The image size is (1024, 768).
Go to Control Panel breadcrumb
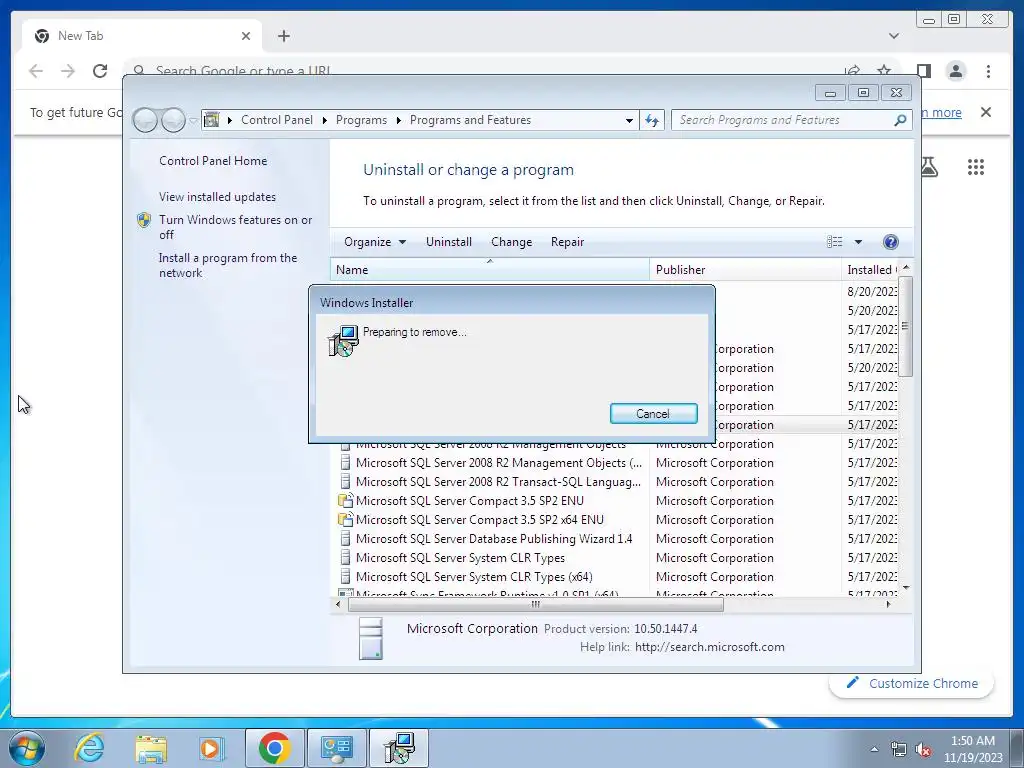277,120
